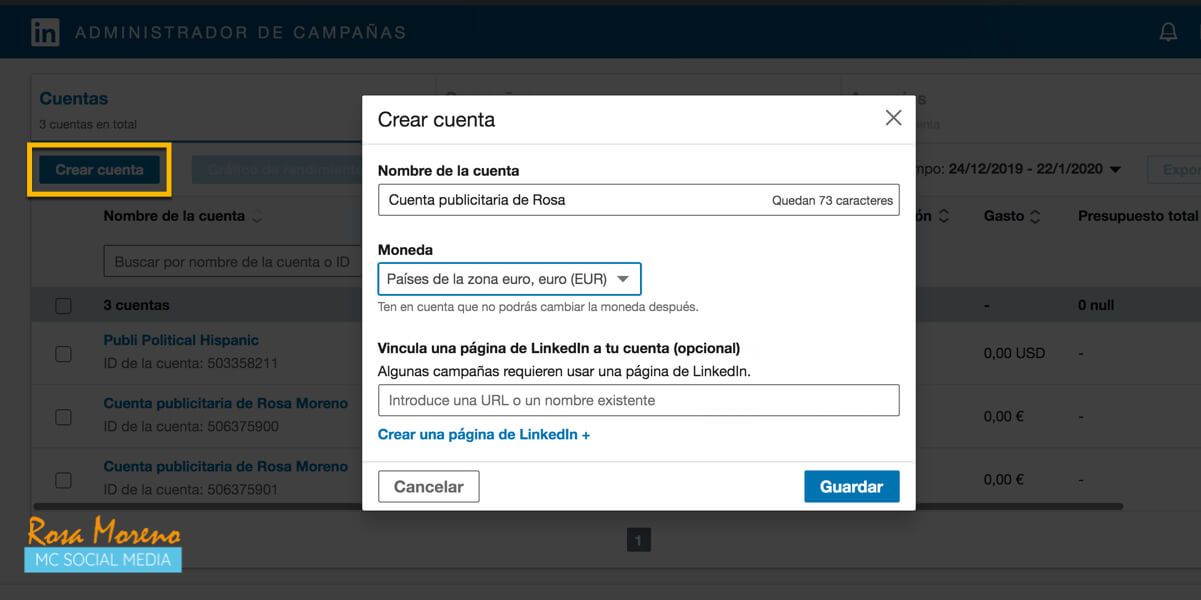
Task: Click the LinkedIn page URL input field
Action: [x=638, y=400]
